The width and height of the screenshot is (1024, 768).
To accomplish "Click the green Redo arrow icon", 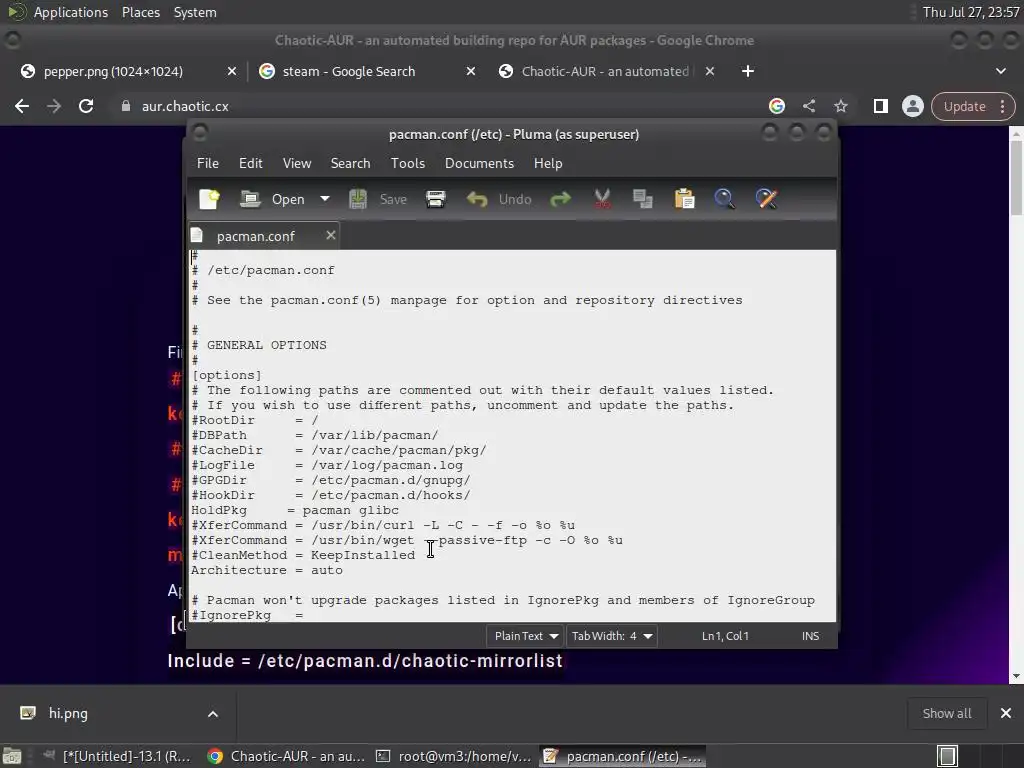I will tap(560, 199).
